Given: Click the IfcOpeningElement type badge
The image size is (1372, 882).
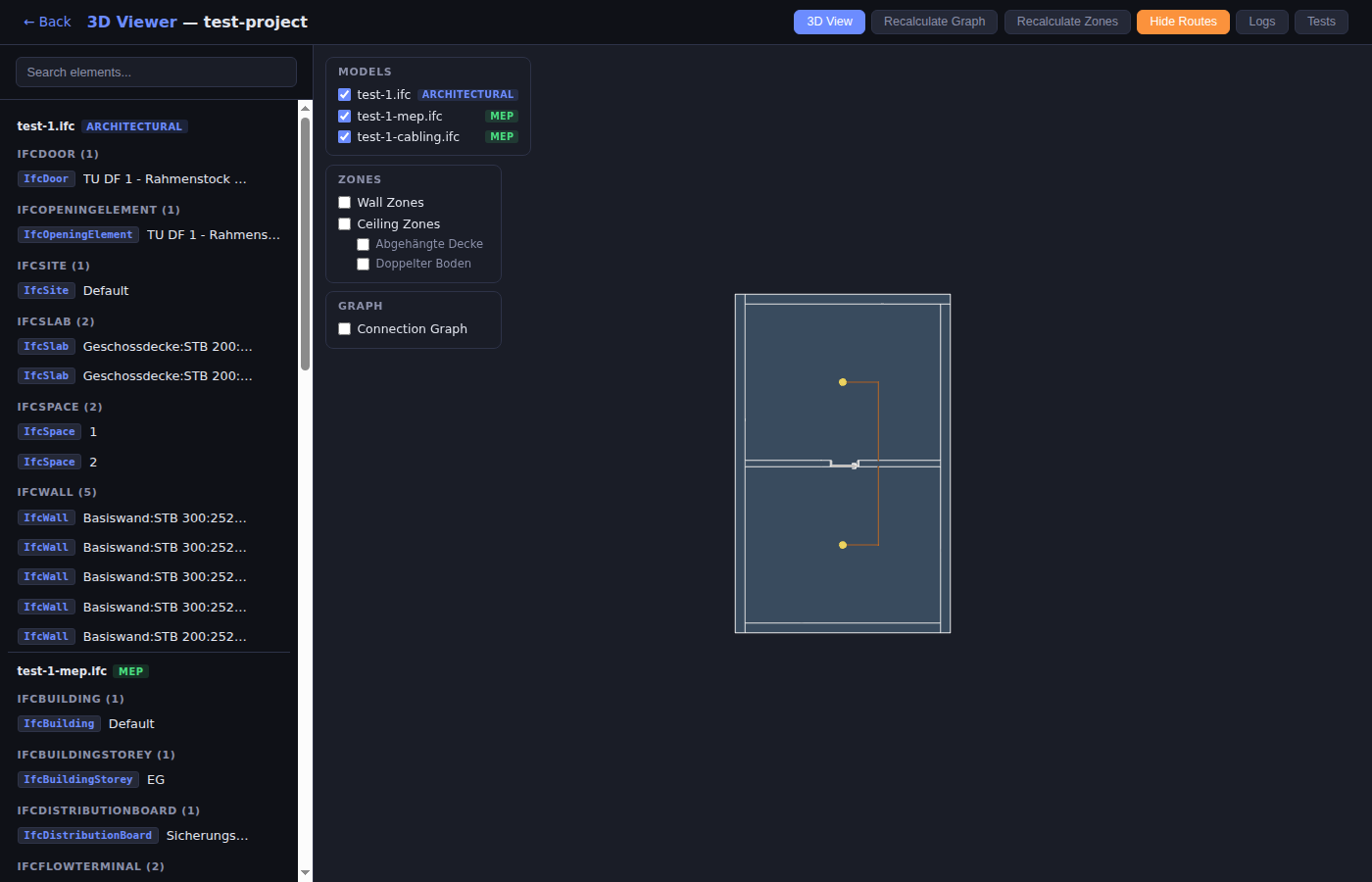Looking at the screenshot, I should [78, 235].
